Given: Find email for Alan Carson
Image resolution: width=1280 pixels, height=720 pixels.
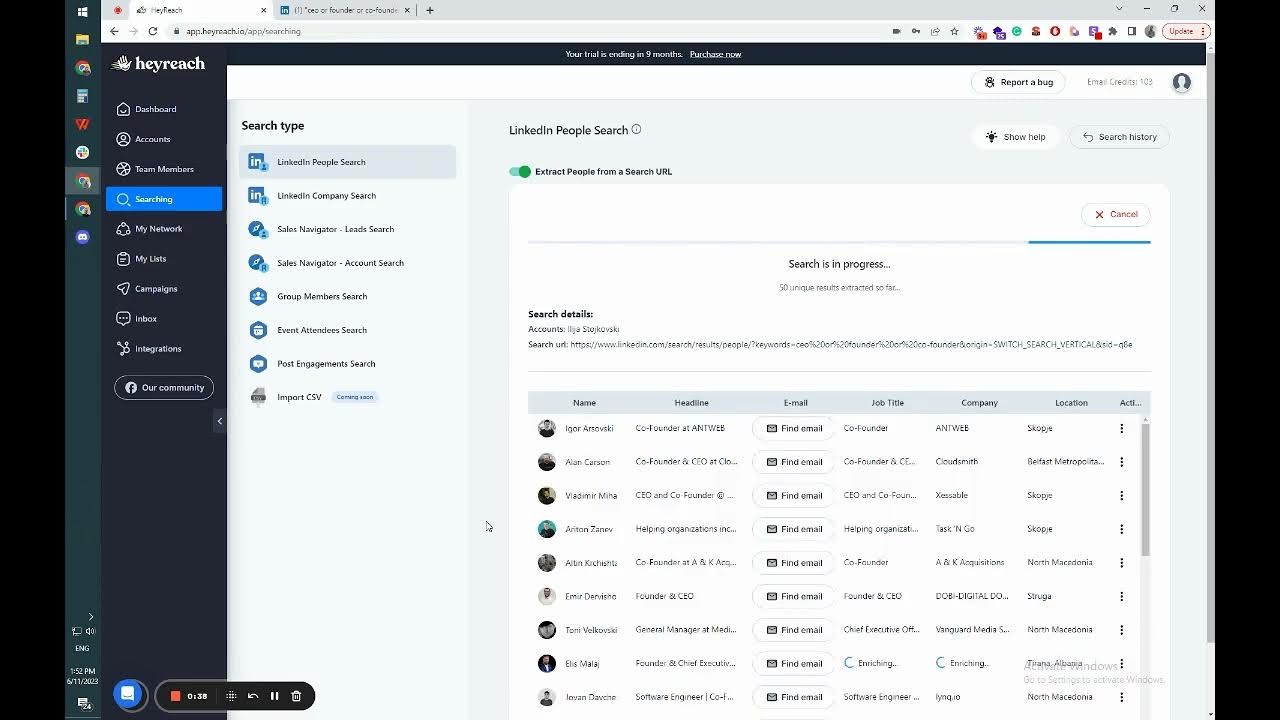Looking at the screenshot, I should click(x=794, y=462).
